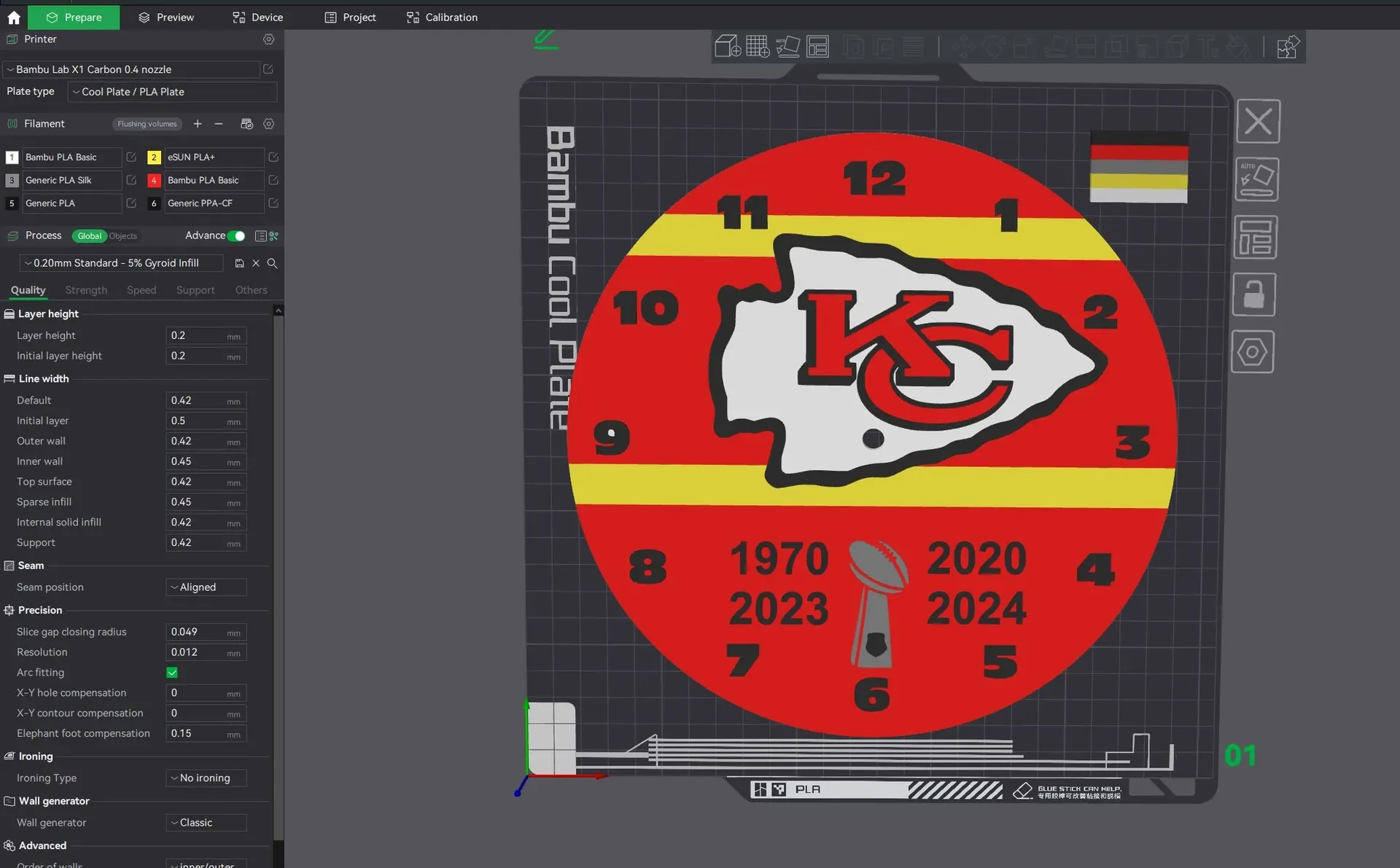This screenshot has width=1400, height=868.
Task: Switch process scope to Objects
Action: coord(122,236)
